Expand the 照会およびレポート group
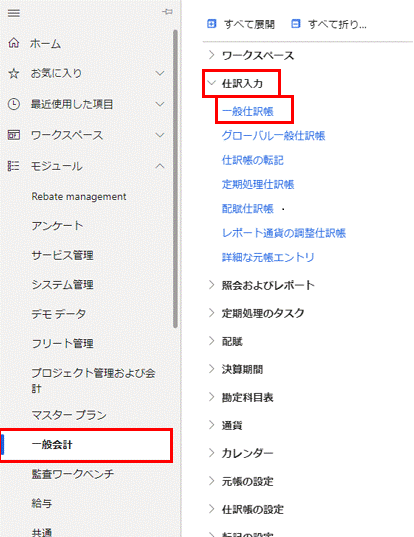 (x=212, y=285)
